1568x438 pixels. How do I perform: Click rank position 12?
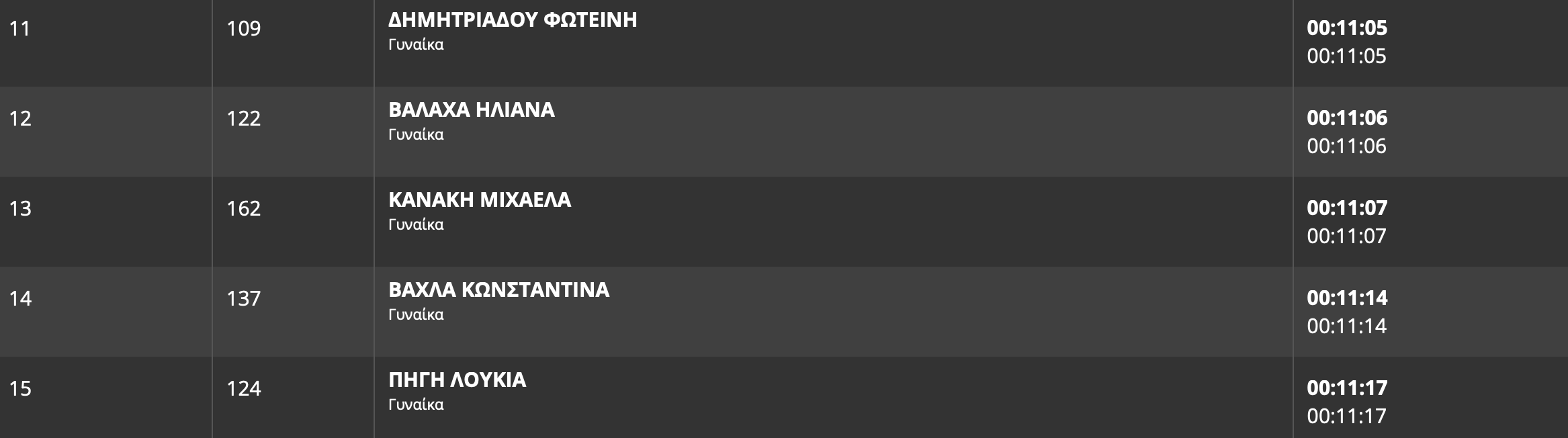[20, 119]
